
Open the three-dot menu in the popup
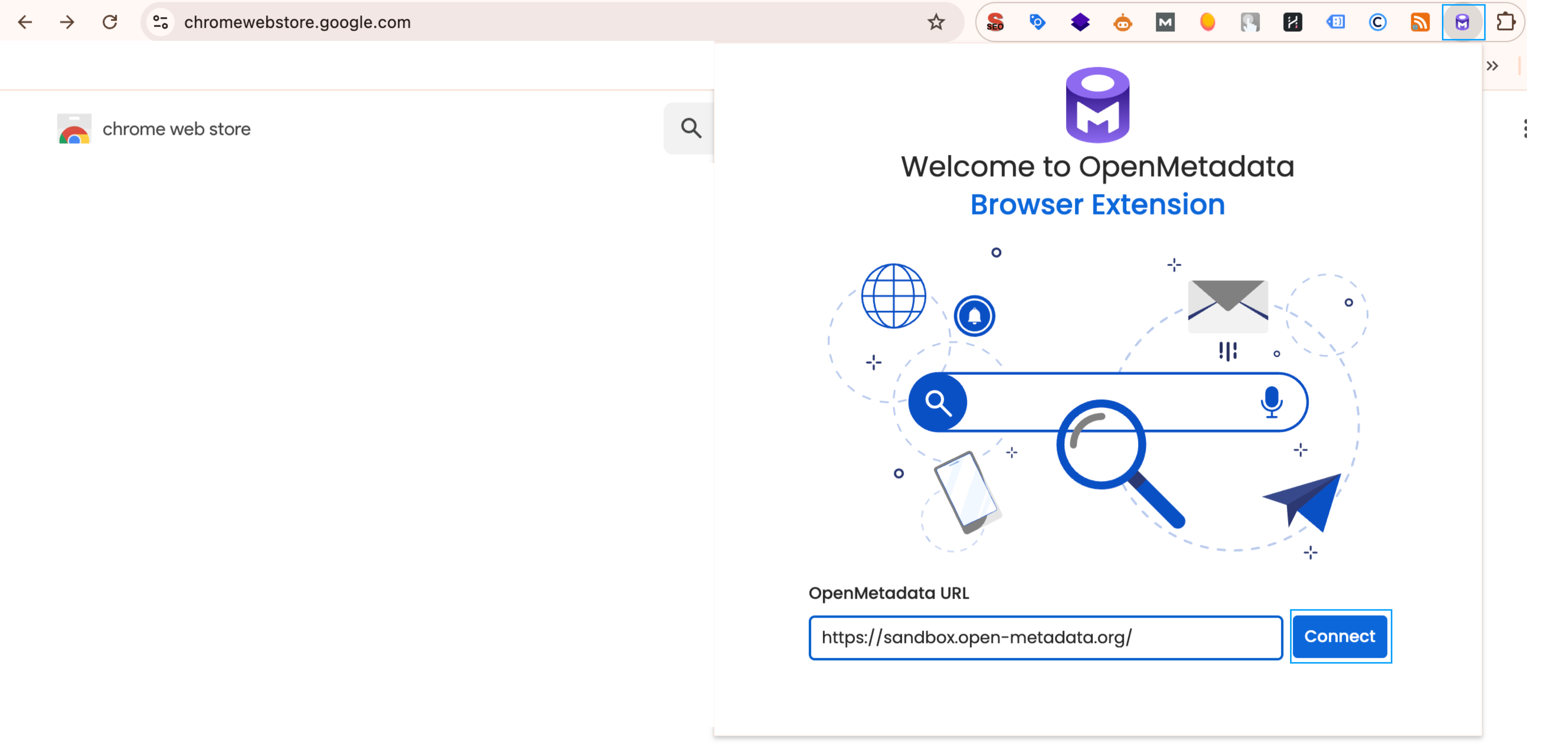tap(1525, 128)
